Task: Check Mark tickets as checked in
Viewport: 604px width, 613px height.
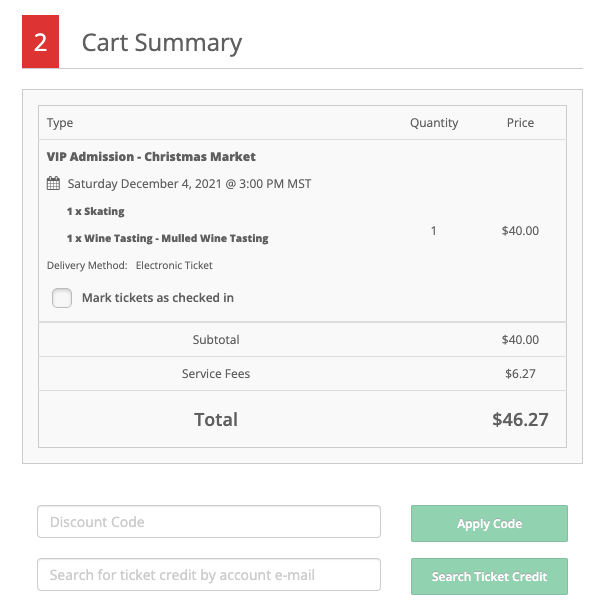Action: pyautogui.click(x=62, y=298)
